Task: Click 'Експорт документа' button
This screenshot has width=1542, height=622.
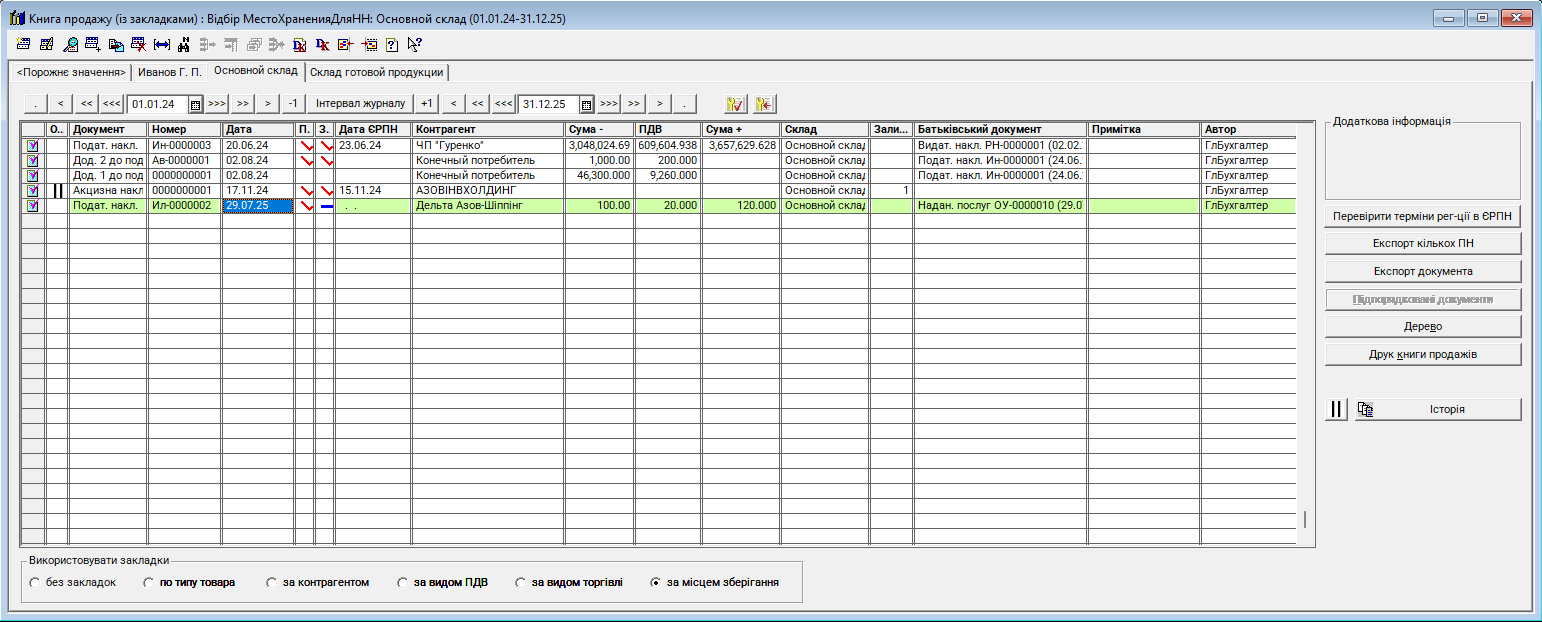Action: pyautogui.click(x=1422, y=271)
